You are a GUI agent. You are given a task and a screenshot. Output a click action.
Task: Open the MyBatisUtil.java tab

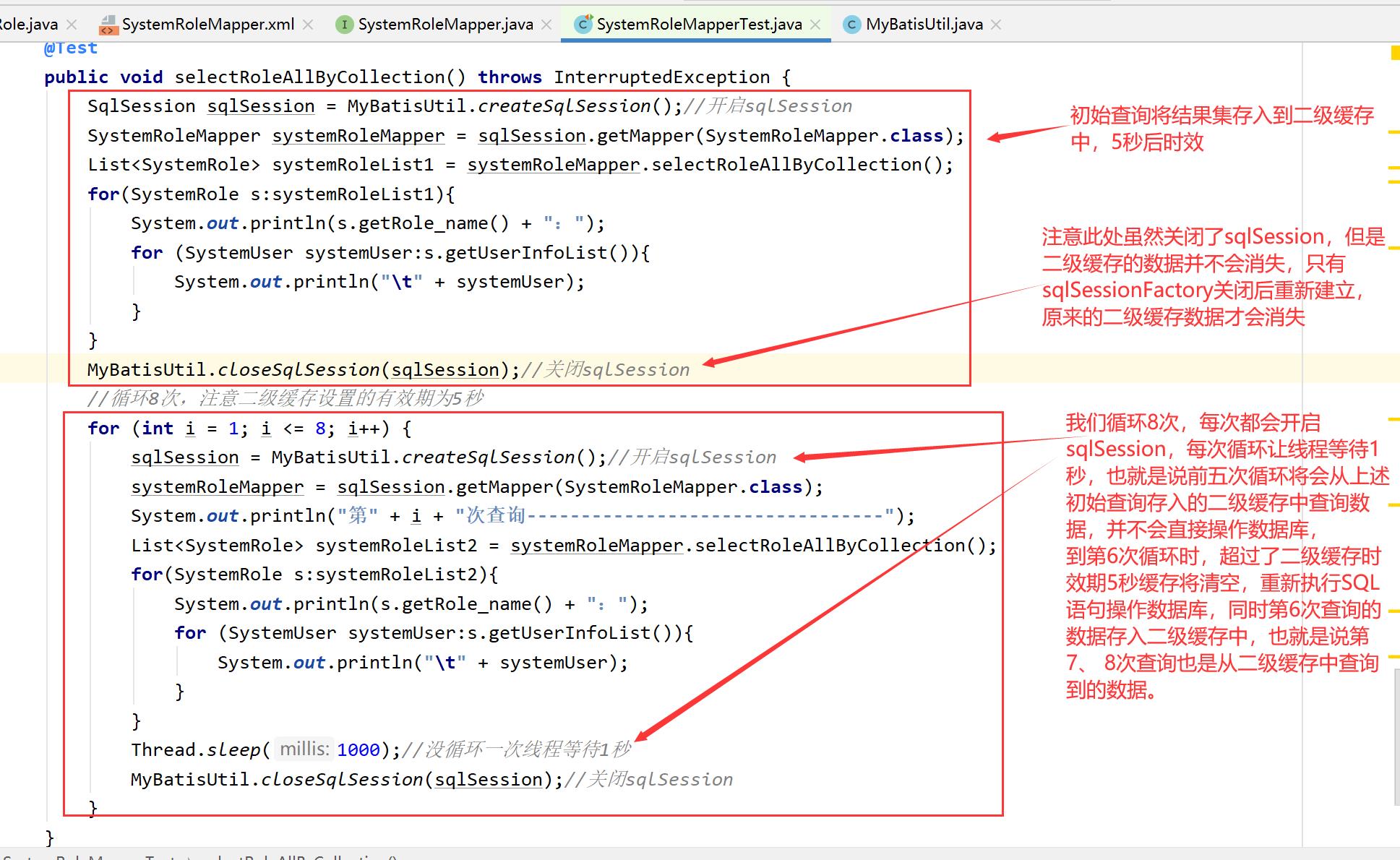tap(924, 25)
